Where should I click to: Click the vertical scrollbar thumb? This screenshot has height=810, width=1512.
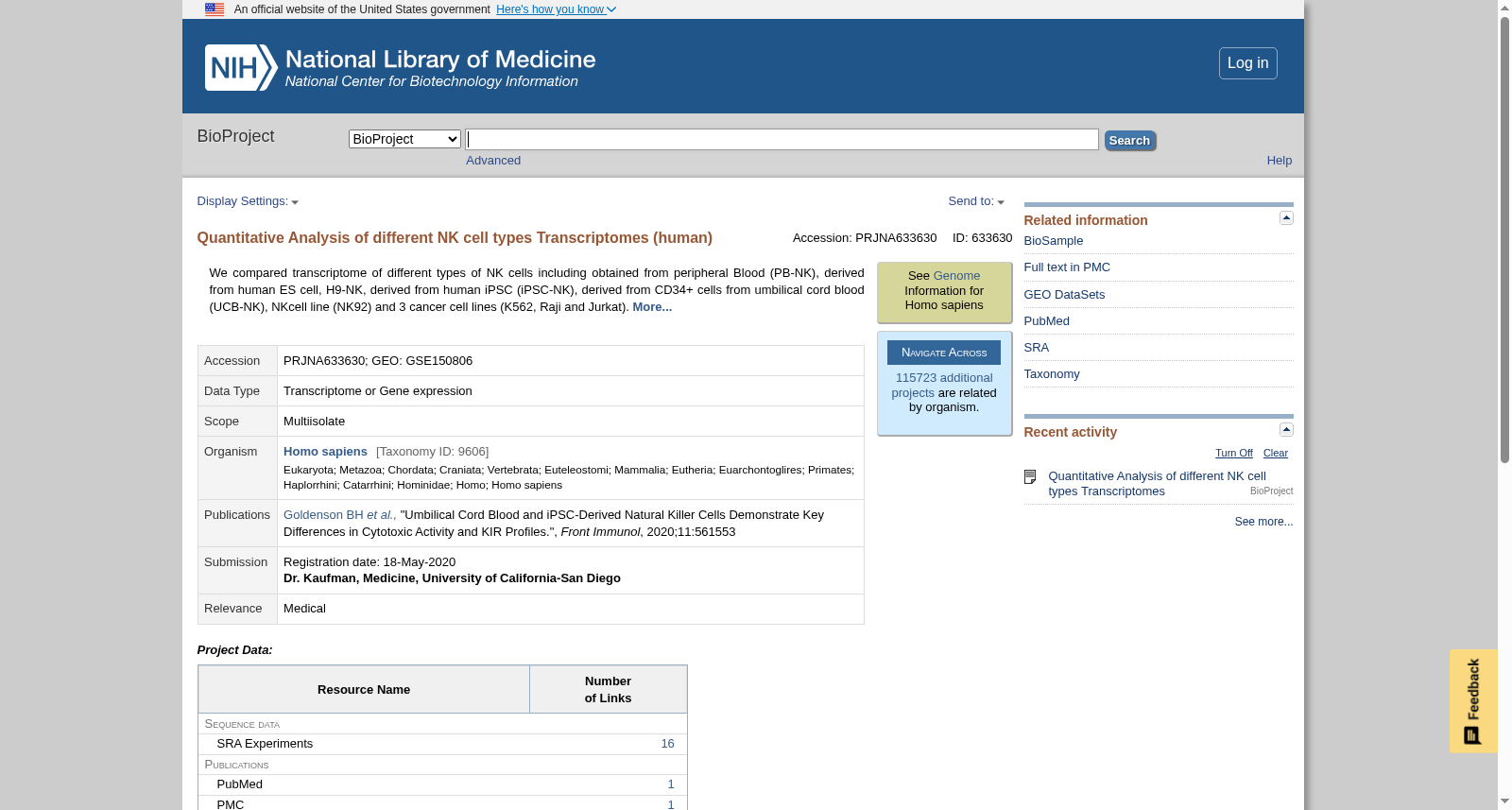tap(1504, 240)
